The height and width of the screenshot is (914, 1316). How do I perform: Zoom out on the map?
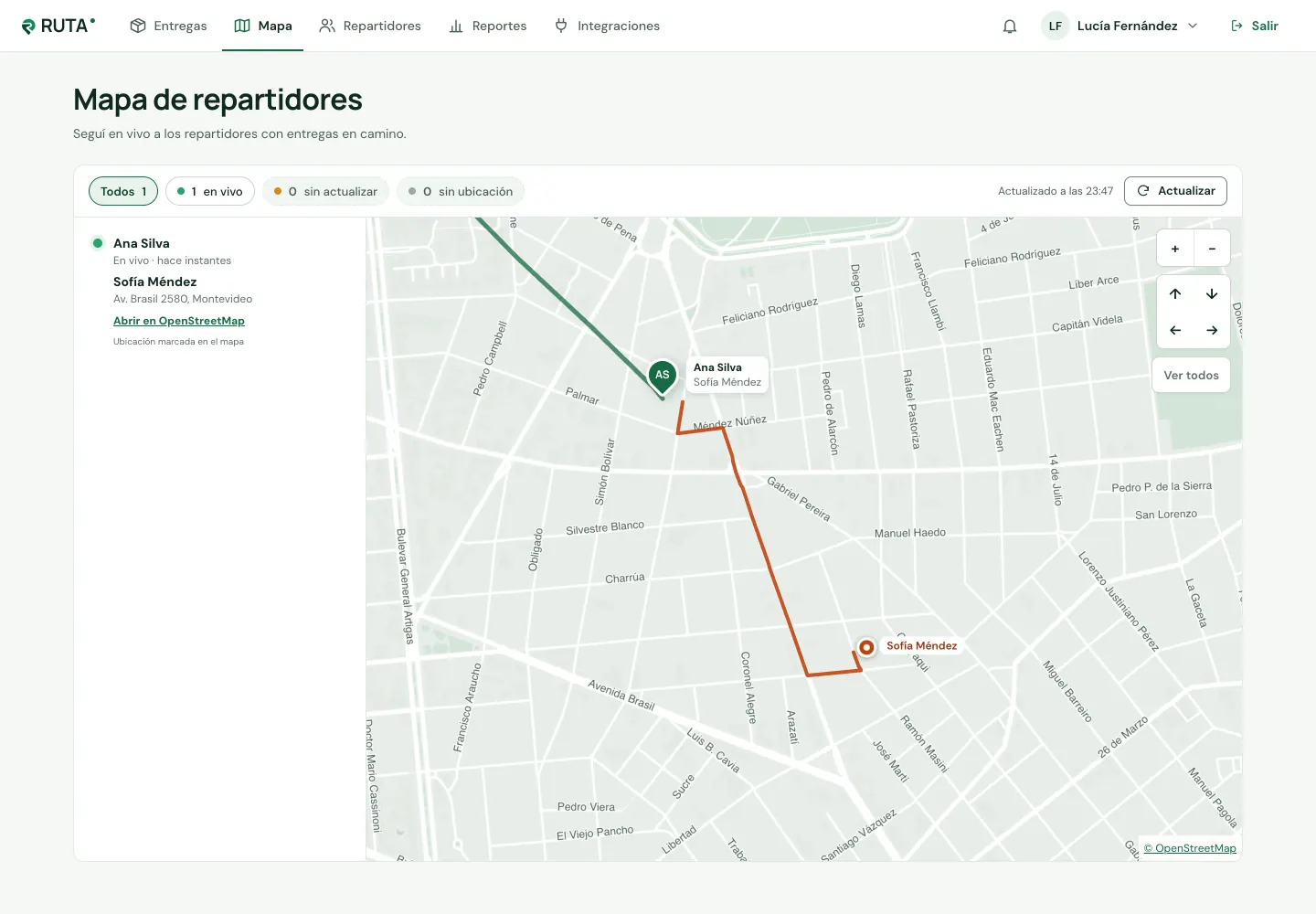(x=1212, y=248)
